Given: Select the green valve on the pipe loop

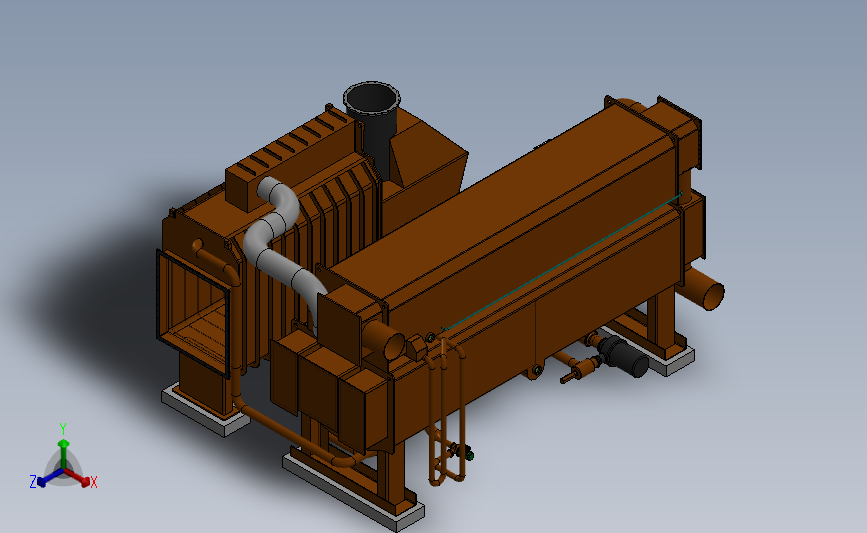Looking at the screenshot, I should click(x=468, y=455).
